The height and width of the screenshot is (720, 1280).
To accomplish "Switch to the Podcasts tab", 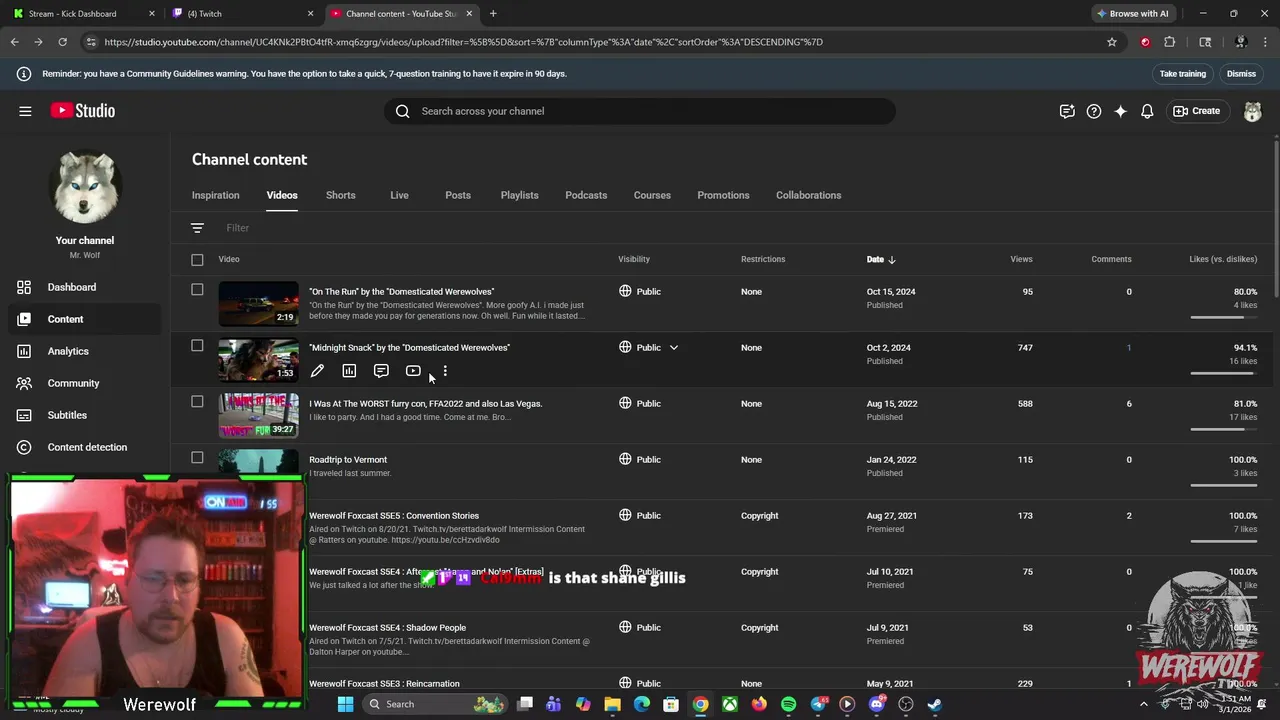I will tap(586, 195).
